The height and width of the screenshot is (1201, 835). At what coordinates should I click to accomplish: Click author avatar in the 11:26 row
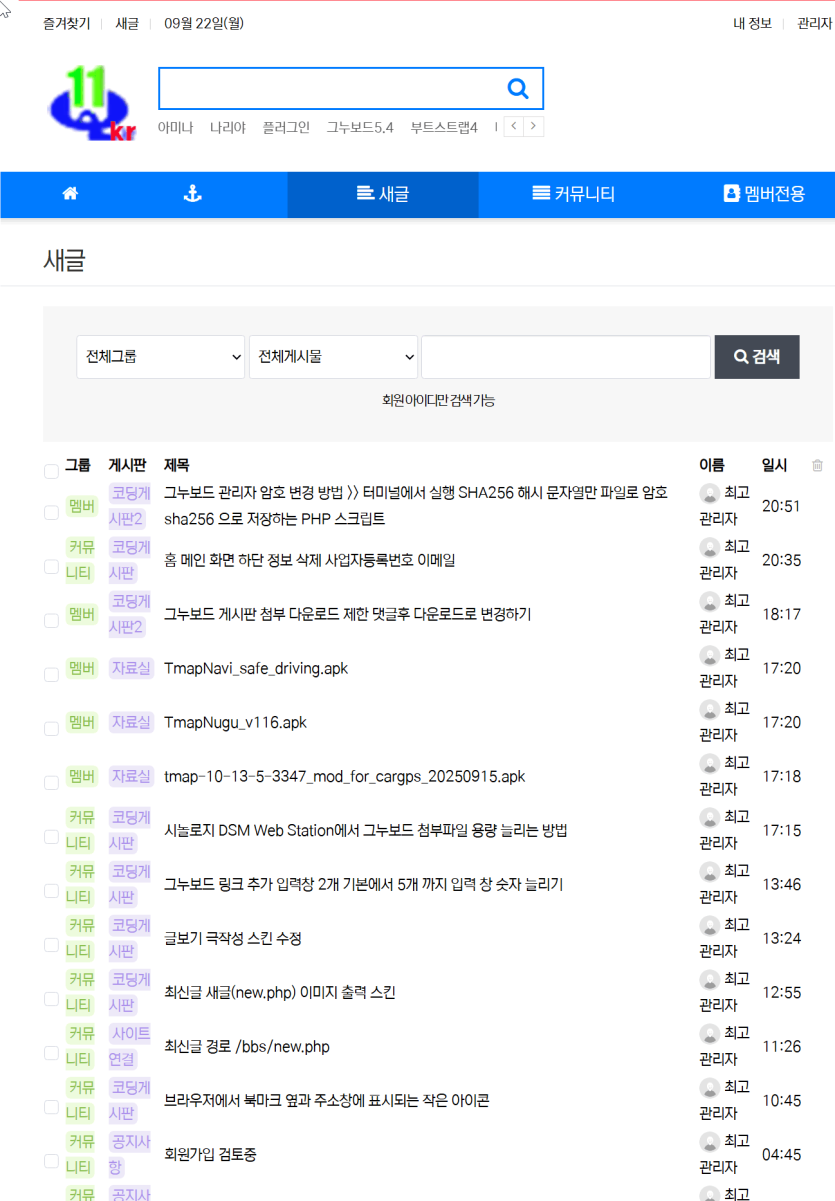click(709, 1033)
